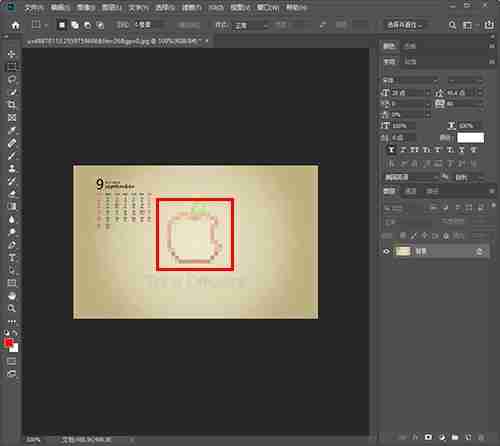Toggle Underline text style
The image size is (500, 446).
462,150
